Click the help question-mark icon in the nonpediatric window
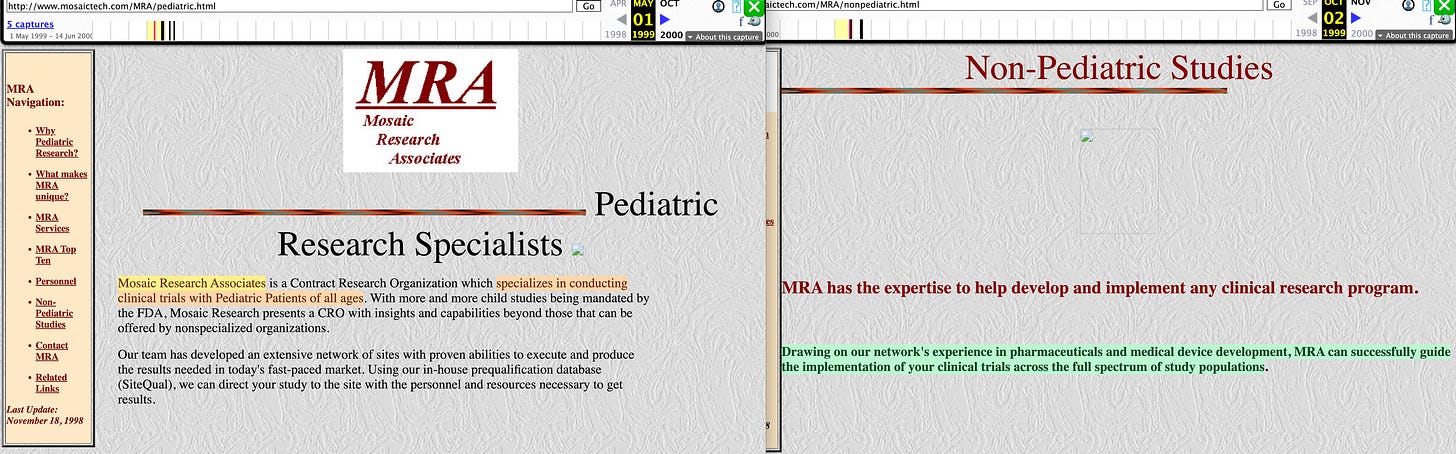This screenshot has width=1456, height=454. click(1429, 6)
